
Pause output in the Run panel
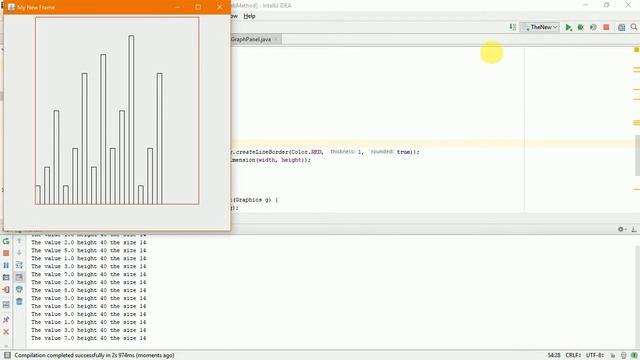(6, 265)
